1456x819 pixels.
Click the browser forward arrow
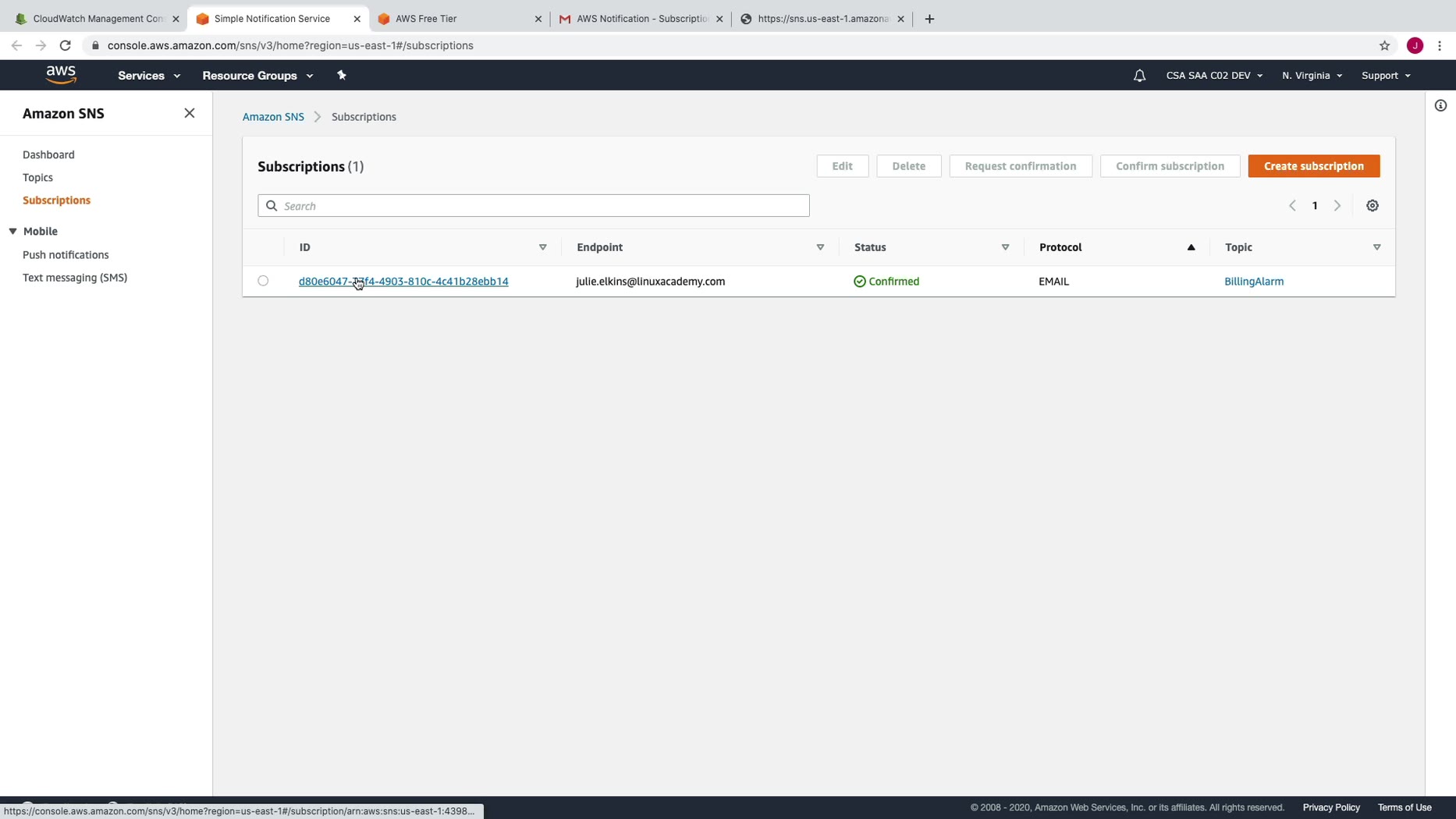pyautogui.click(x=41, y=45)
